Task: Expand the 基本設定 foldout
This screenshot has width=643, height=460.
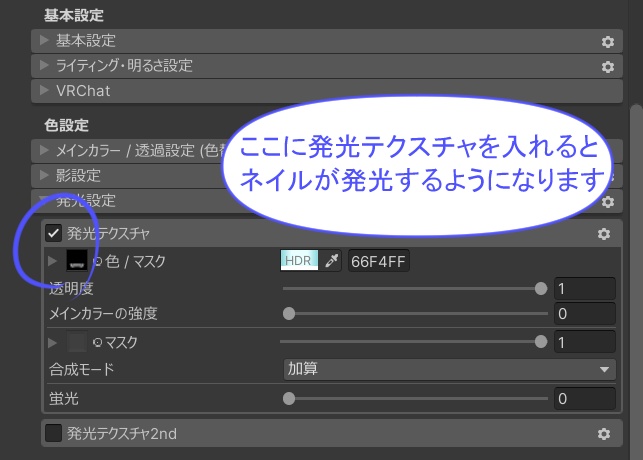Action: point(44,40)
